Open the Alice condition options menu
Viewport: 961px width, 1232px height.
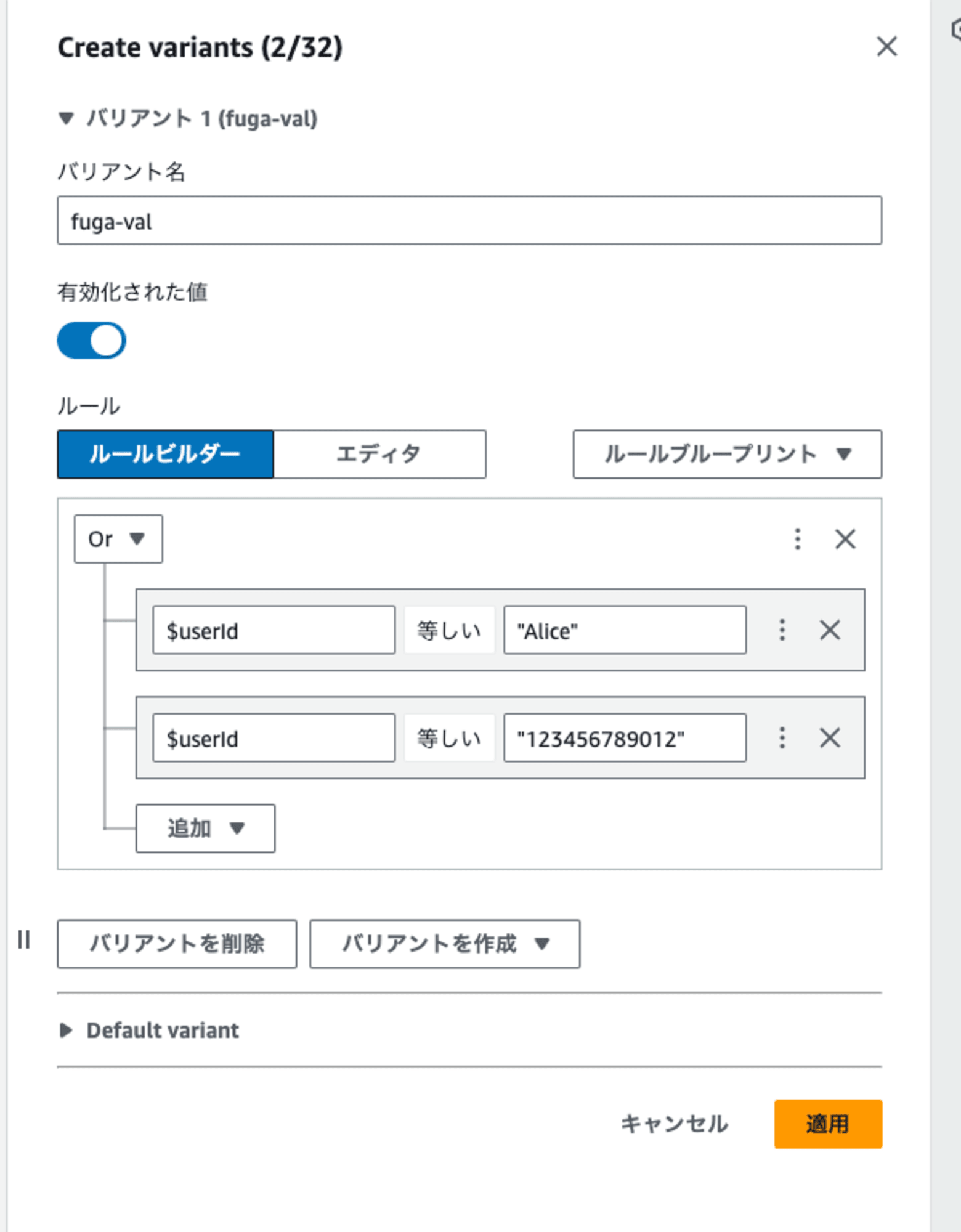pos(782,630)
